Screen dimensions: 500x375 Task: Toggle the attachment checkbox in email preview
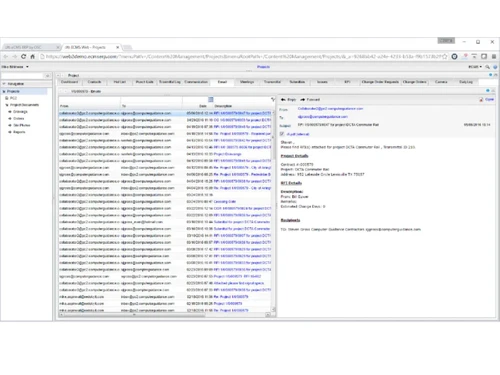(282, 134)
